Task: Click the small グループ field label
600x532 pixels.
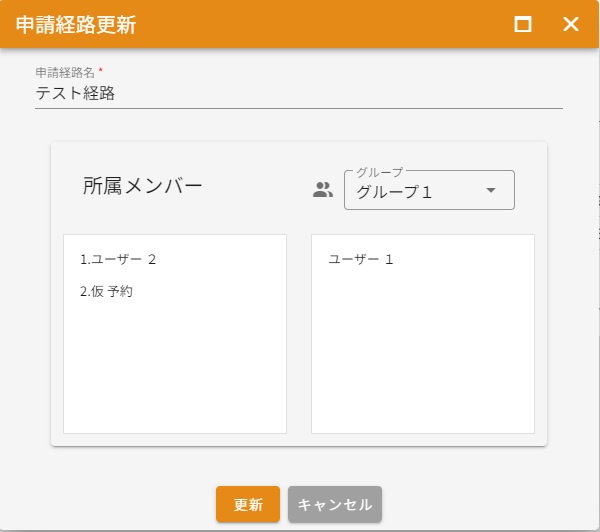Action: point(379,172)
